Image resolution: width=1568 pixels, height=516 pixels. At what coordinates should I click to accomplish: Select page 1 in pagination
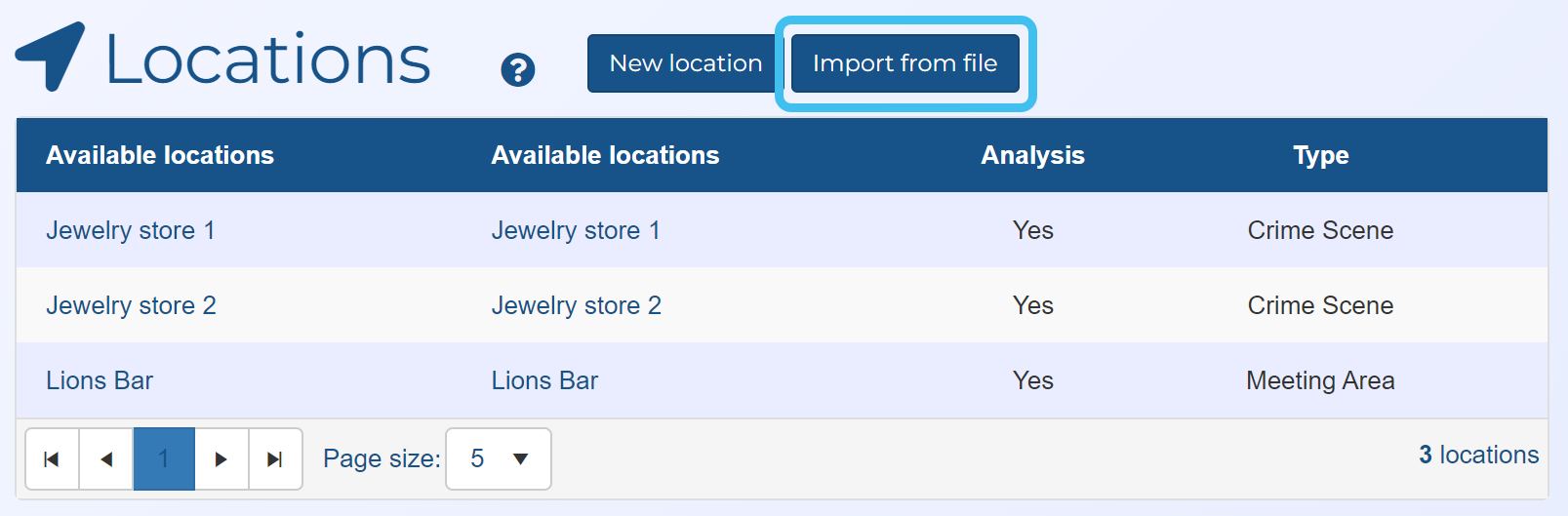pos(164,458)
